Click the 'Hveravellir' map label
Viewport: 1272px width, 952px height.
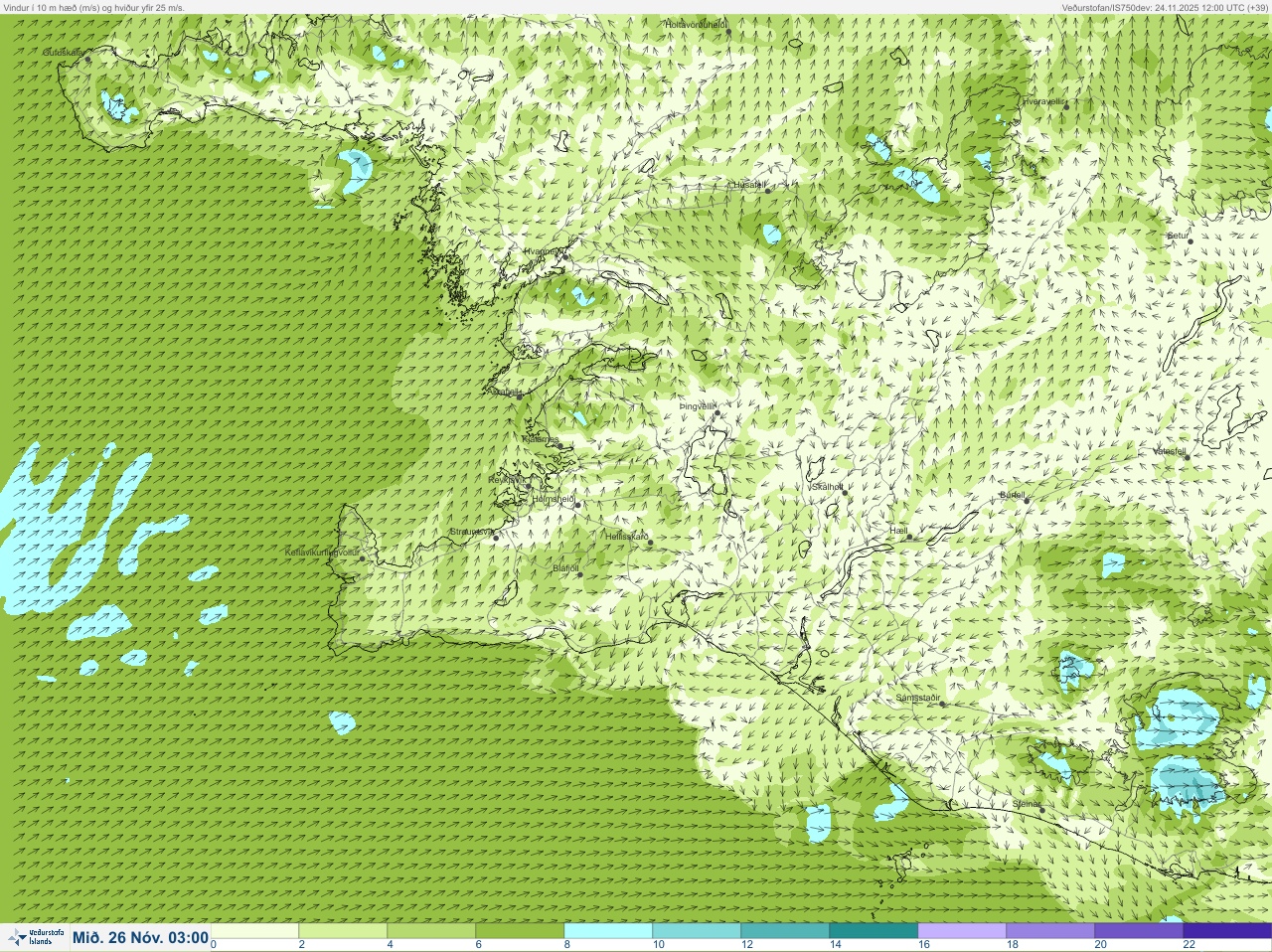(x=1043, y=101)
